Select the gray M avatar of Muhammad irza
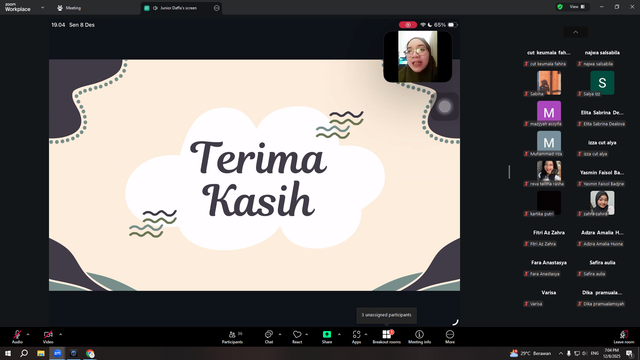 [x=549, y=143]
